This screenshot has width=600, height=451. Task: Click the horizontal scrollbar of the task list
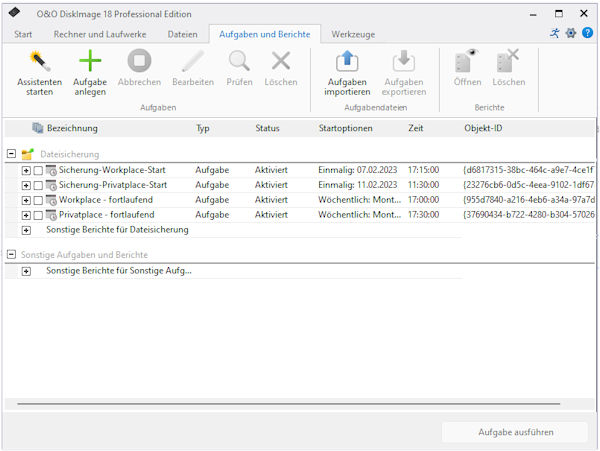[289, 404]
